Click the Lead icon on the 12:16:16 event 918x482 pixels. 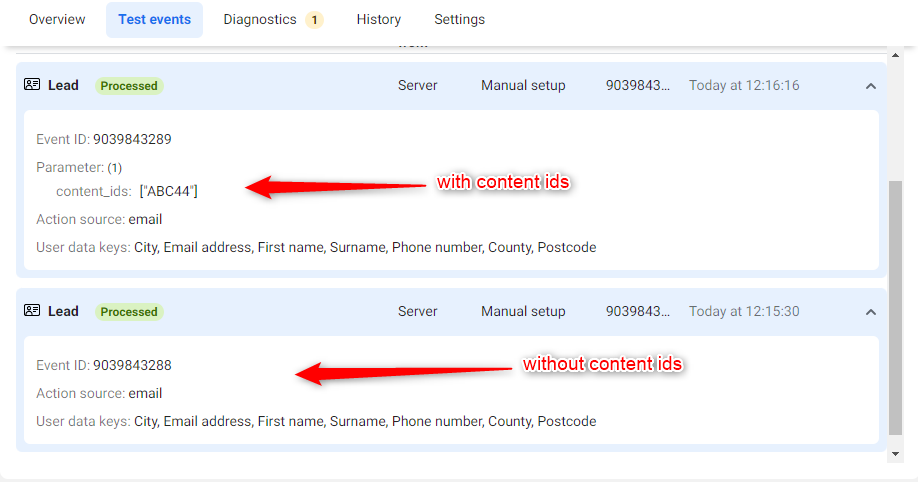(x=32, y=84)
